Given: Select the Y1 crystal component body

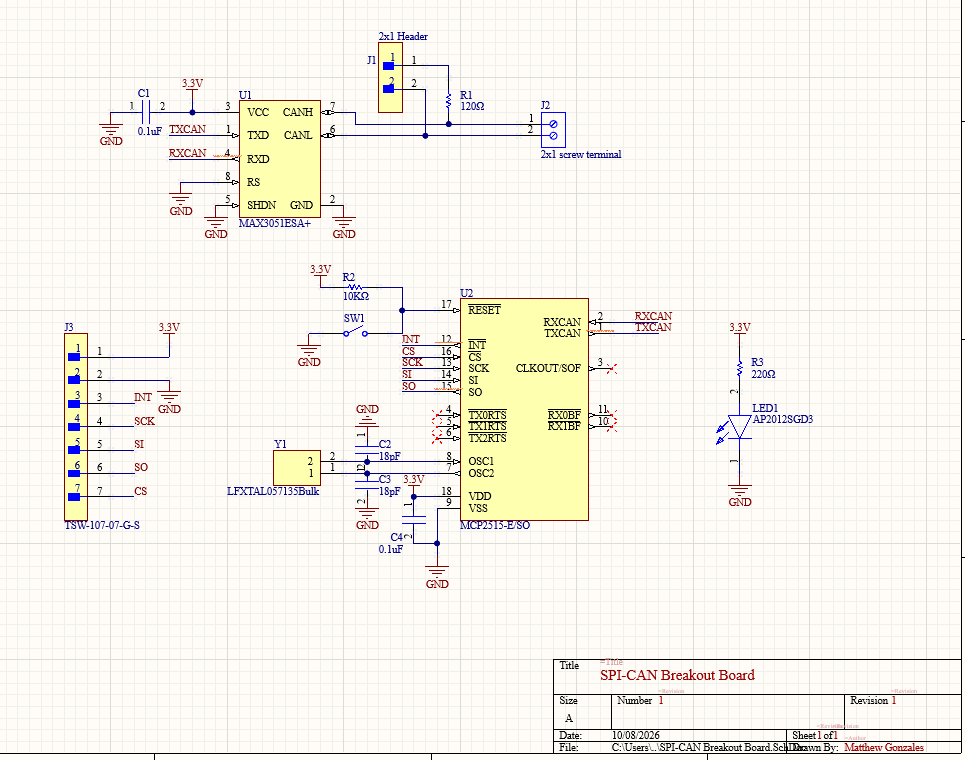Looking at the screenshot, I should coord(297,468).
